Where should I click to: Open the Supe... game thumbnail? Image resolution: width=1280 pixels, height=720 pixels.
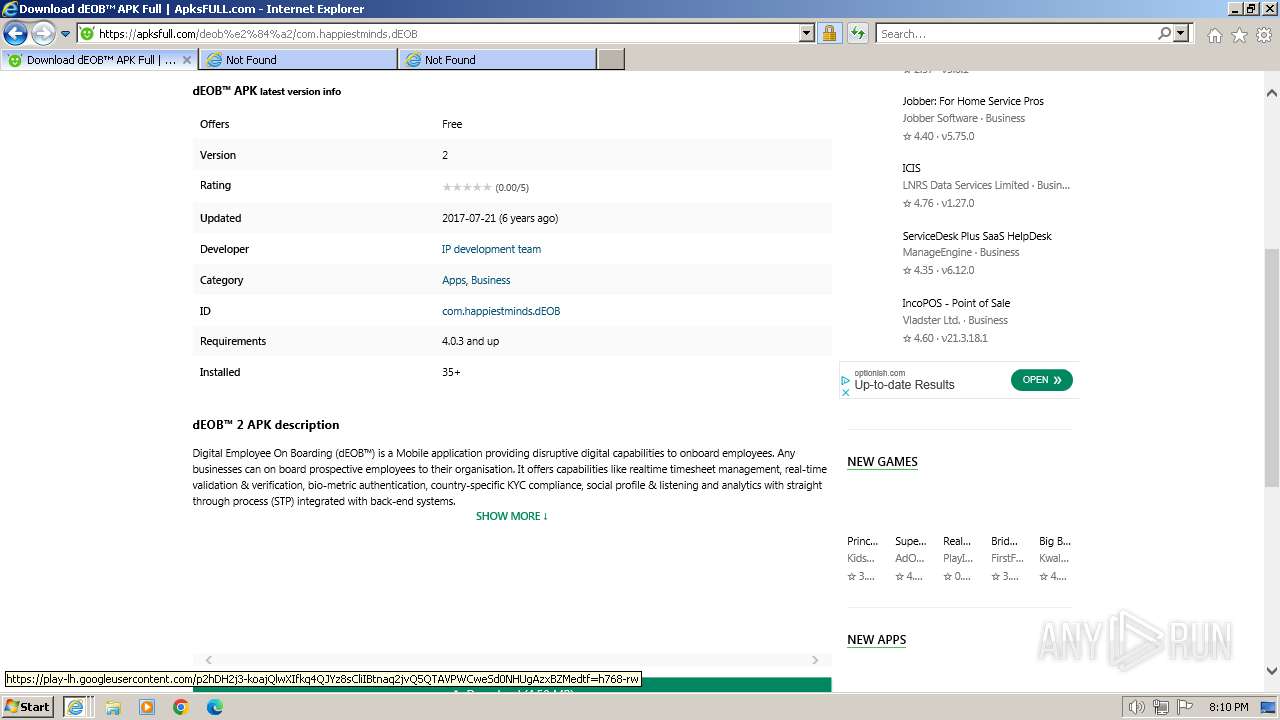(x=910, y=541)
